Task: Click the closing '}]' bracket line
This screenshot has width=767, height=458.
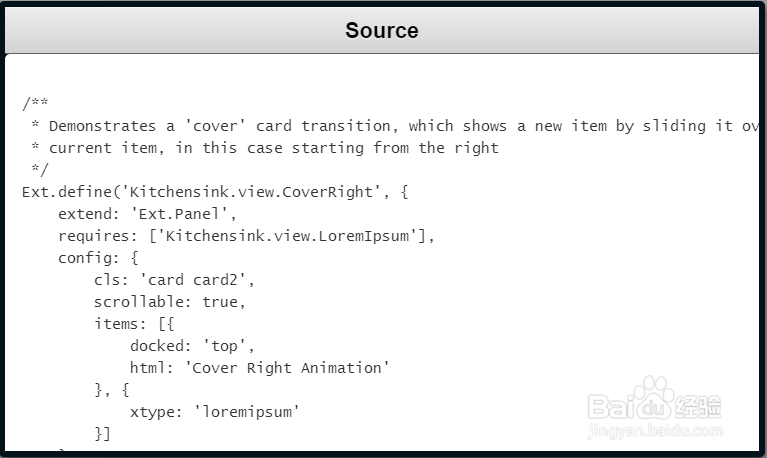Action: pos(102,434)
